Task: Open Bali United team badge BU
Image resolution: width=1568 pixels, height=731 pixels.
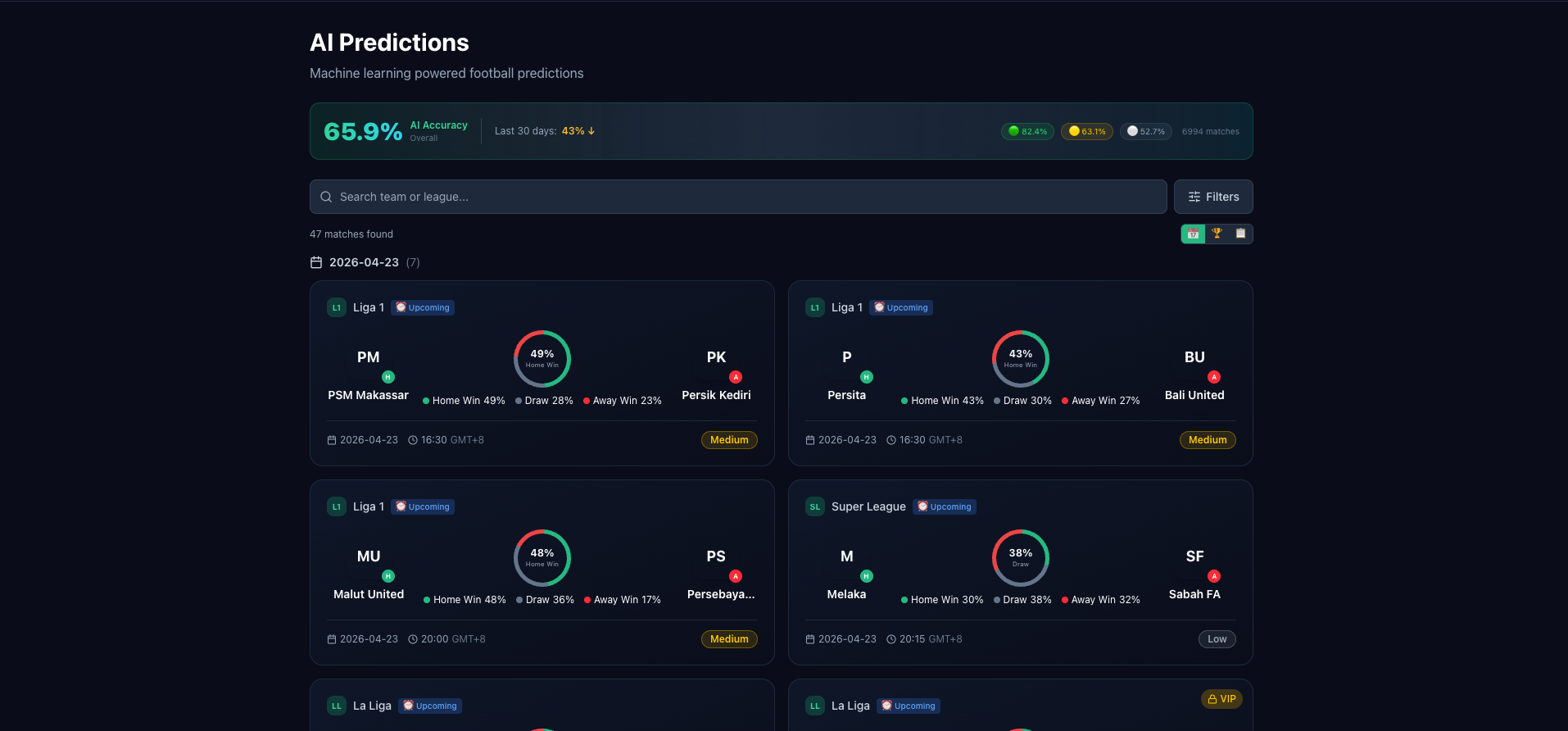Action: [1194, 357]
